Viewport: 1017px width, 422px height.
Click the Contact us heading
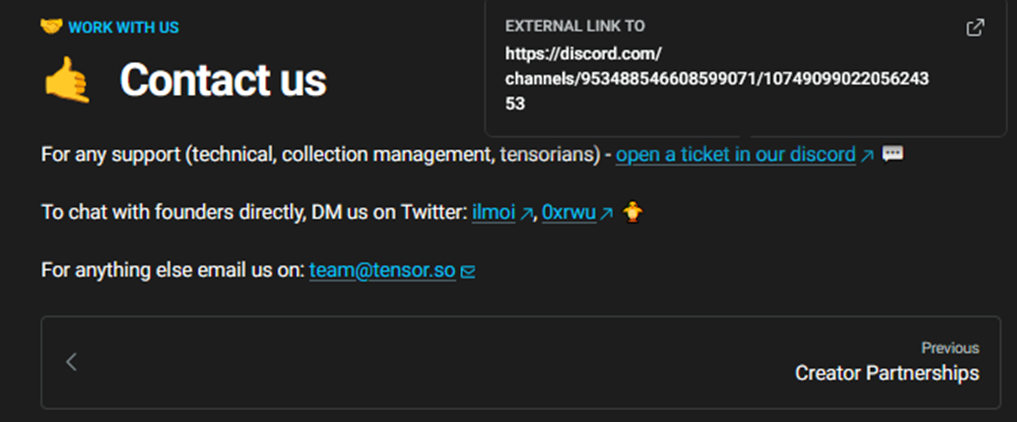[222, 80]
